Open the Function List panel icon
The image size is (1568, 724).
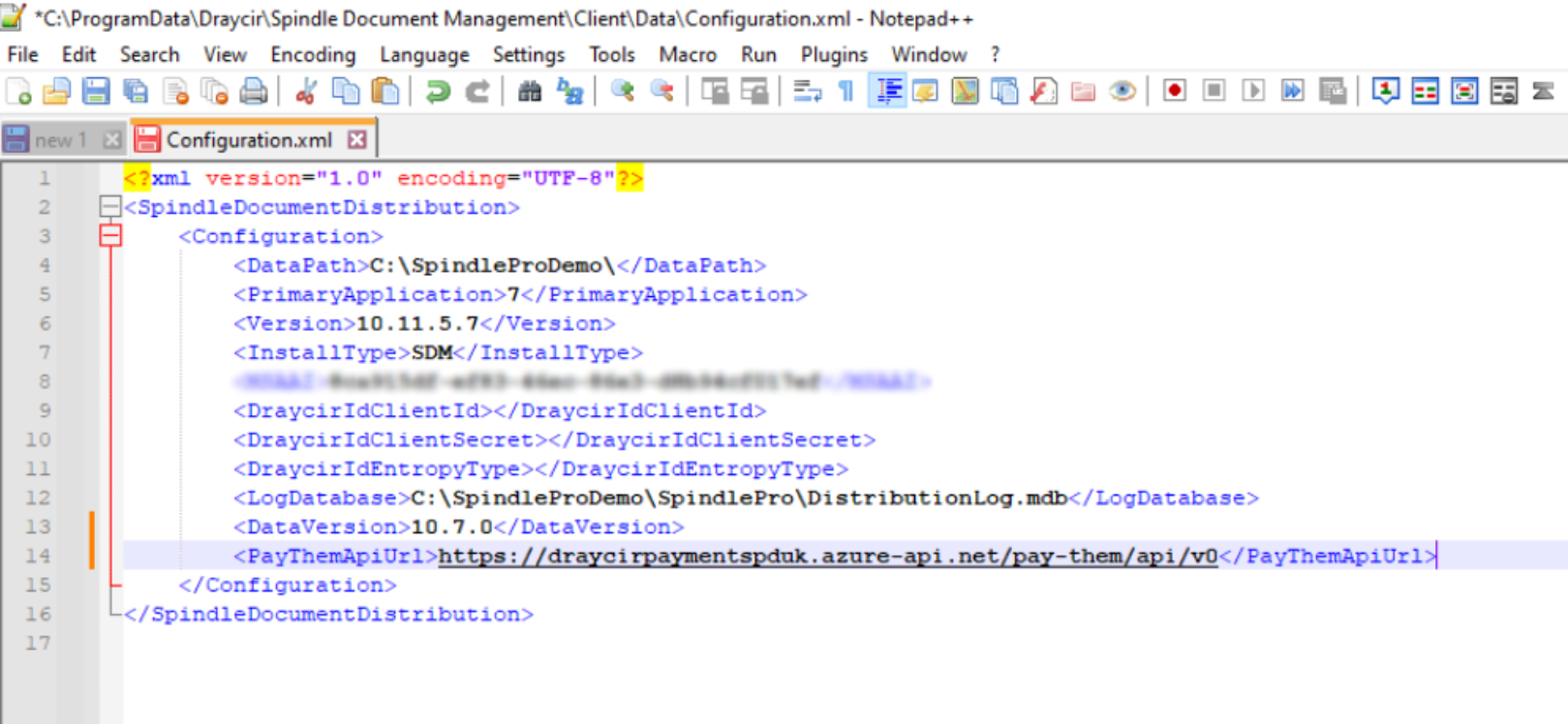(1044, 91)
